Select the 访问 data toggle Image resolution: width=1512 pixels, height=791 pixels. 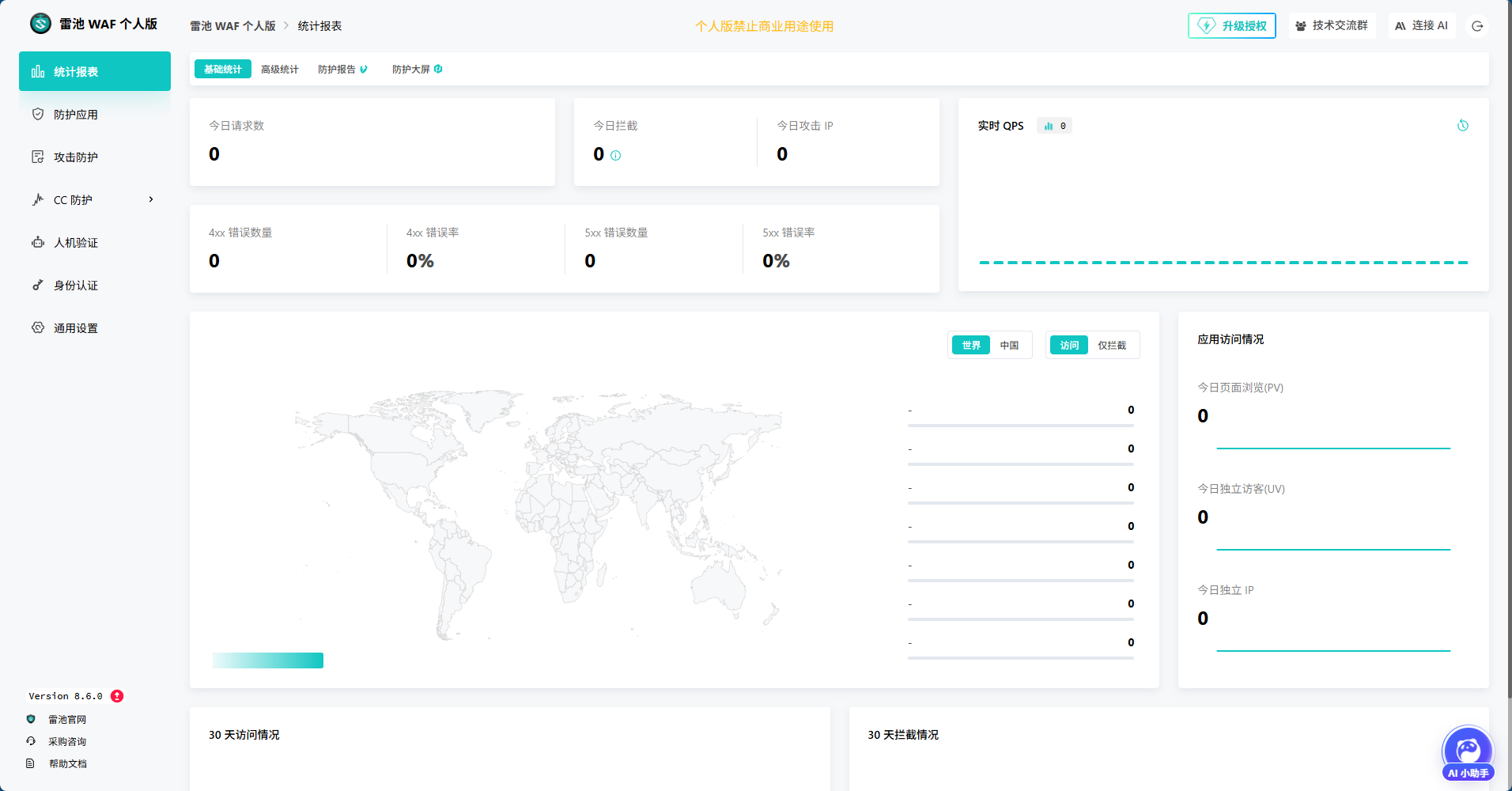pos(1069,345)
